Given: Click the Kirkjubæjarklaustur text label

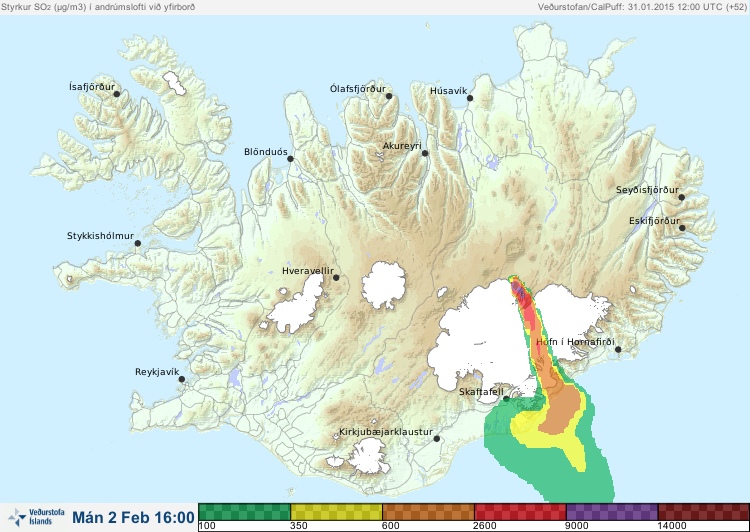Looking at the screenshot, I should (x=386, y=432).
